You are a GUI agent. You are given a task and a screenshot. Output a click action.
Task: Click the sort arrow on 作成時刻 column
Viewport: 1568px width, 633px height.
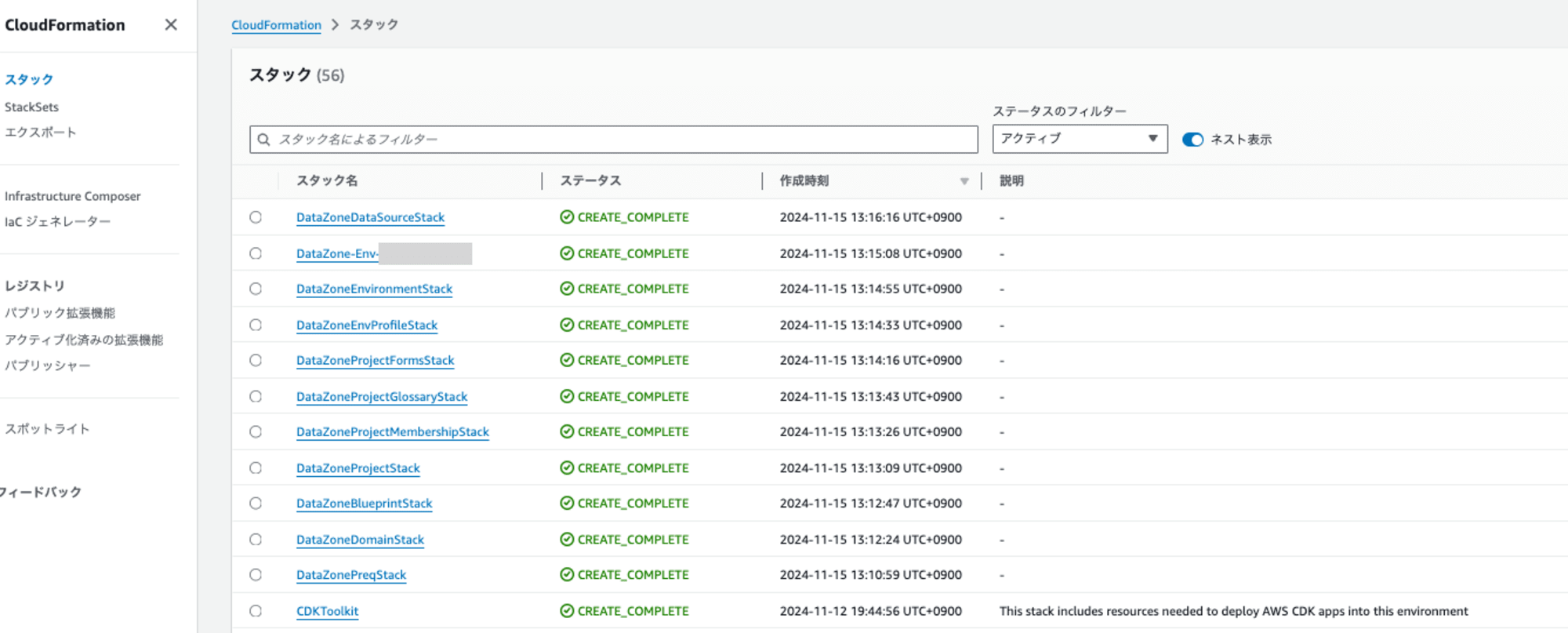tap(964, 181)
